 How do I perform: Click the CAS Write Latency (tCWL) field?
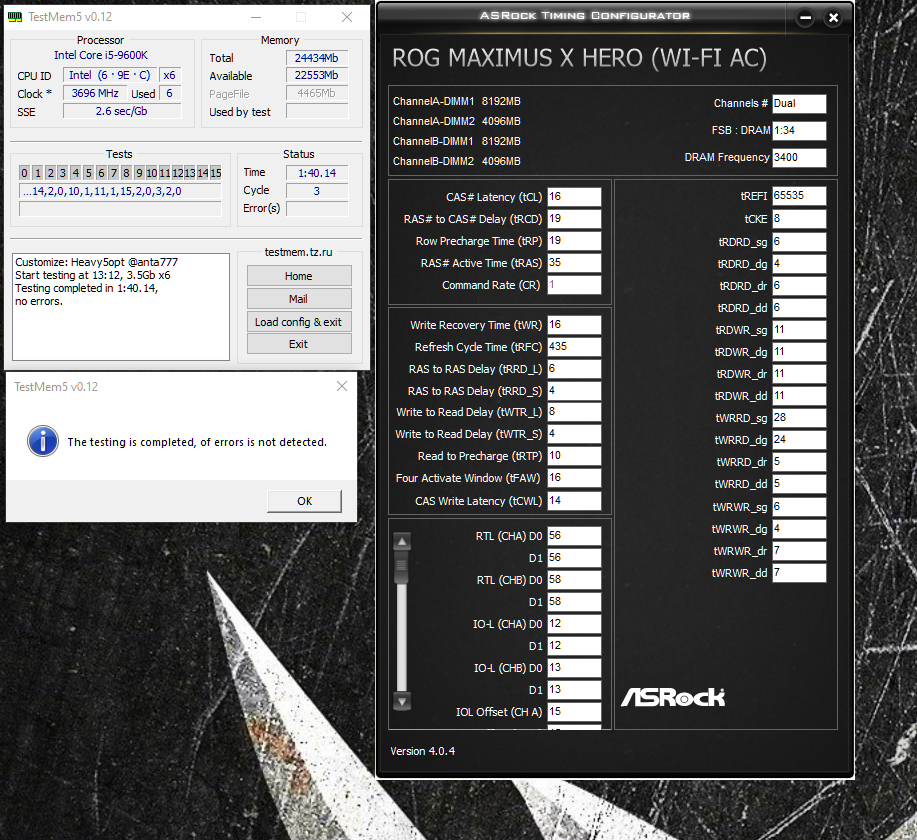(574, 501)
